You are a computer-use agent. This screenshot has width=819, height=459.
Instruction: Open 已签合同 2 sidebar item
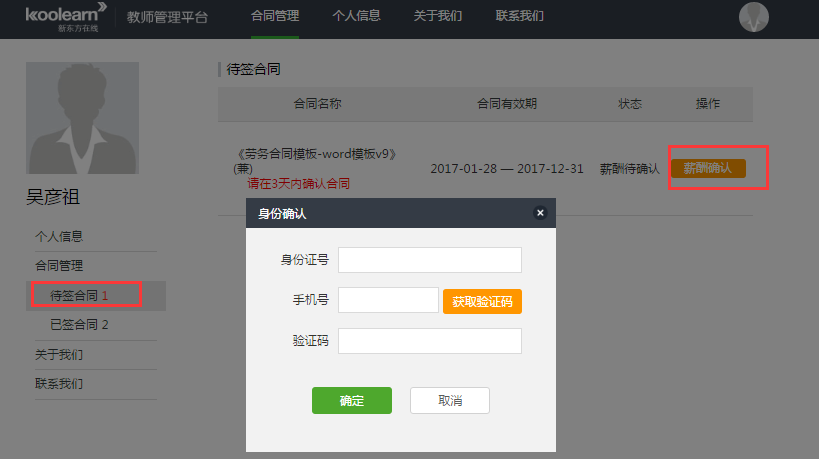tap(79, 325)
